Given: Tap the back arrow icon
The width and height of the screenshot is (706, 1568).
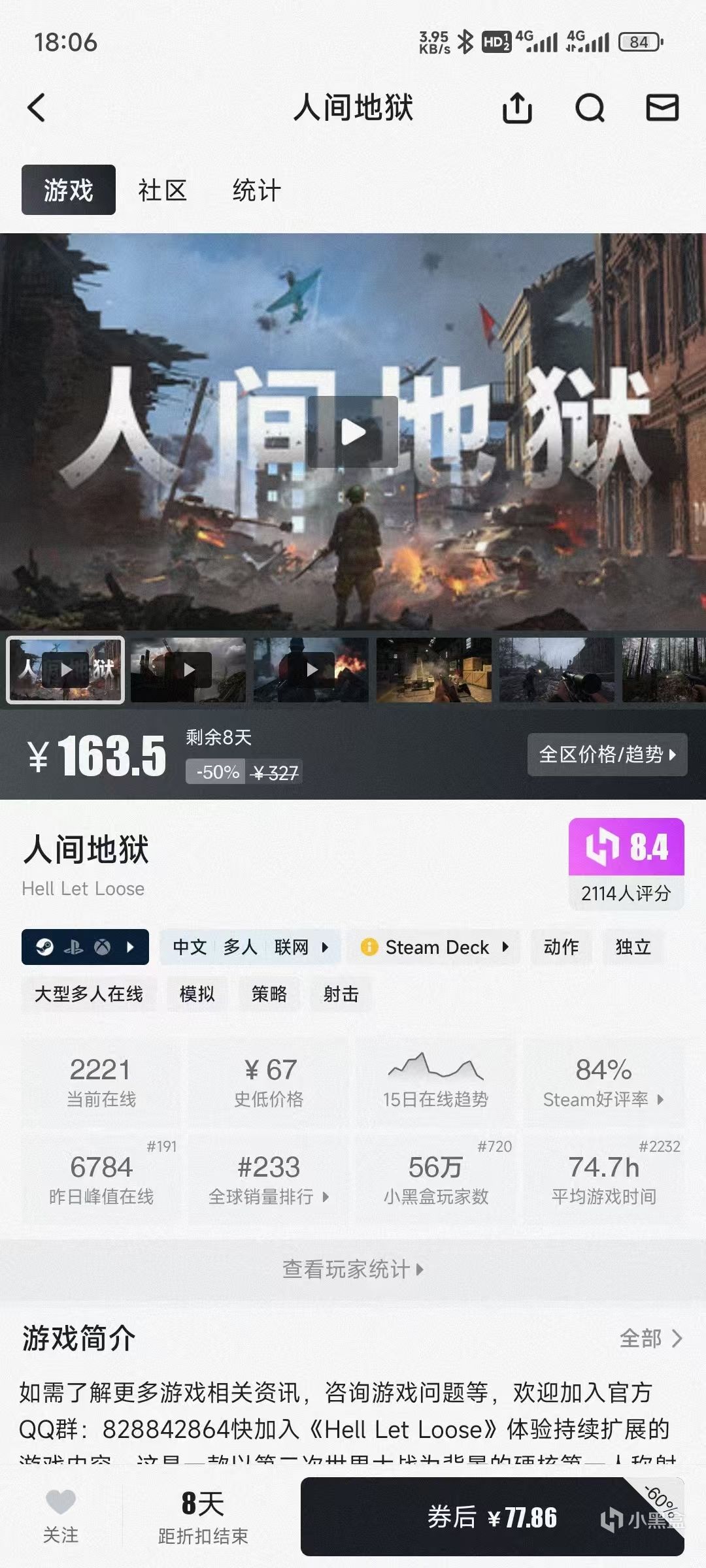Looking at the screenshot, I should pos(37,108).
